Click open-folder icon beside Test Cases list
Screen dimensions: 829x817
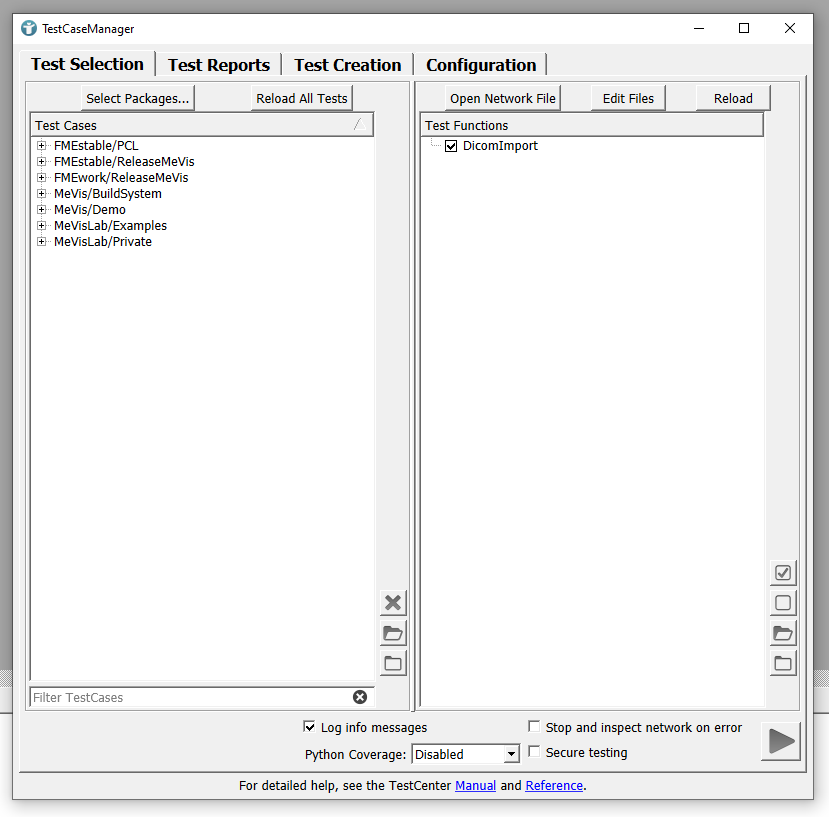coord(393,633)
